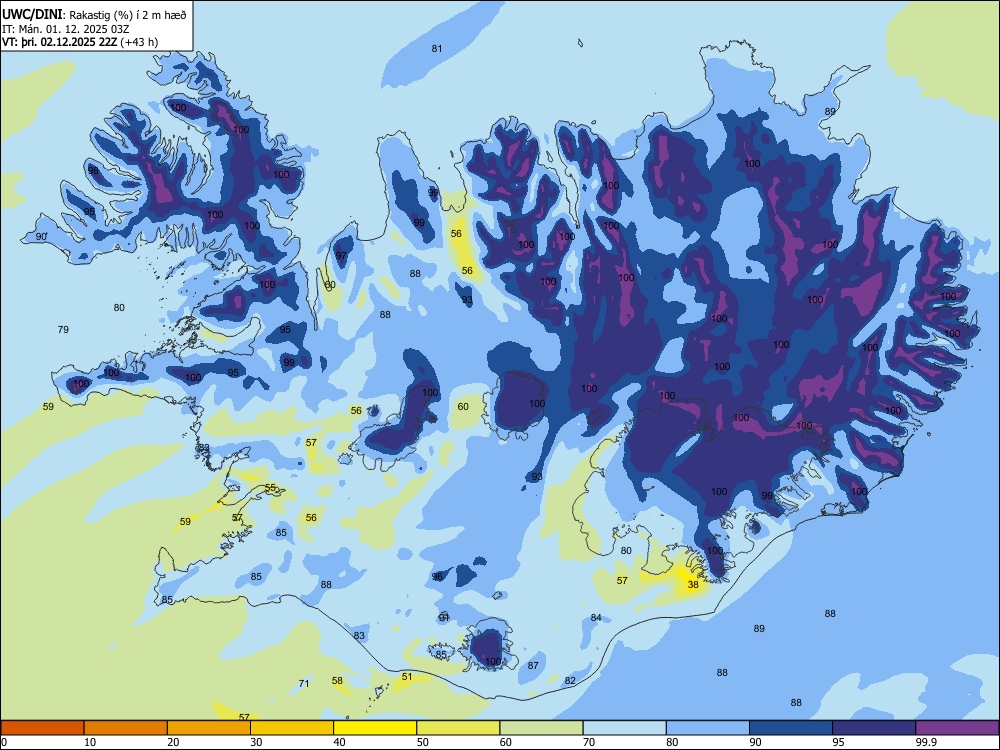Click the '84' value in southern Iceland
Viewport: 1000px width, 750px height.
pos(596,617)
